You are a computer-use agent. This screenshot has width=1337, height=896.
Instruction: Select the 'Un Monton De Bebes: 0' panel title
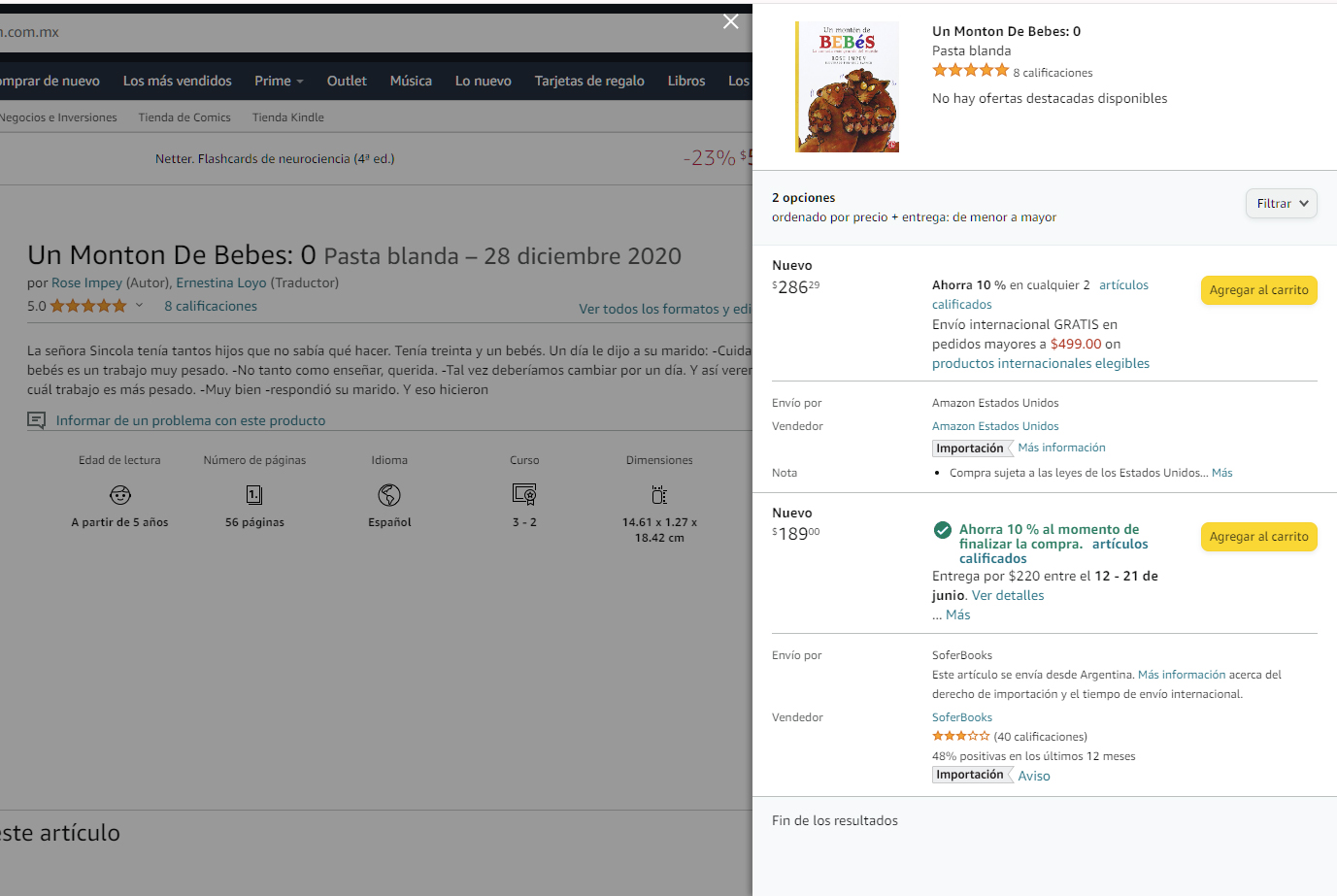click(x=1006, y=31)
